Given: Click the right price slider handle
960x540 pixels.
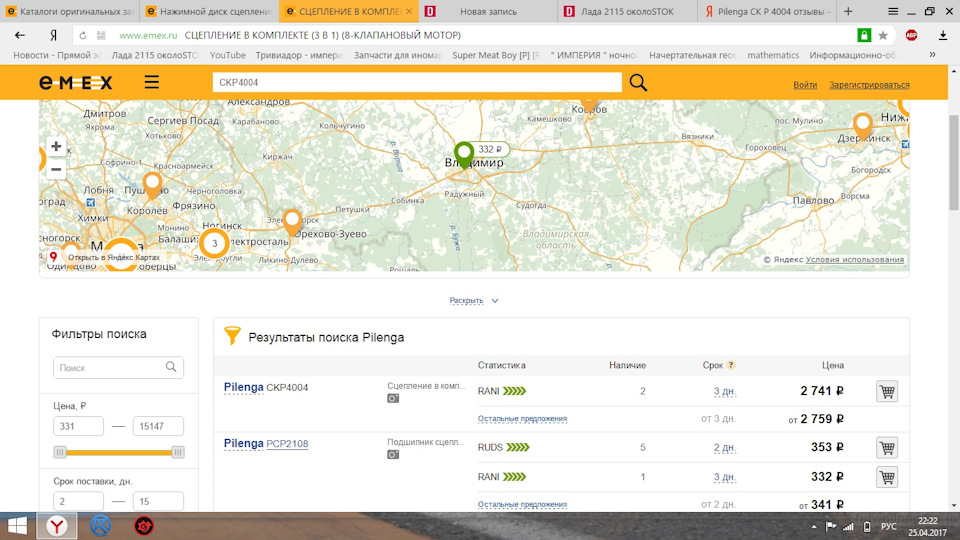Looking at the screenshot, I should [x=178, y=452].
